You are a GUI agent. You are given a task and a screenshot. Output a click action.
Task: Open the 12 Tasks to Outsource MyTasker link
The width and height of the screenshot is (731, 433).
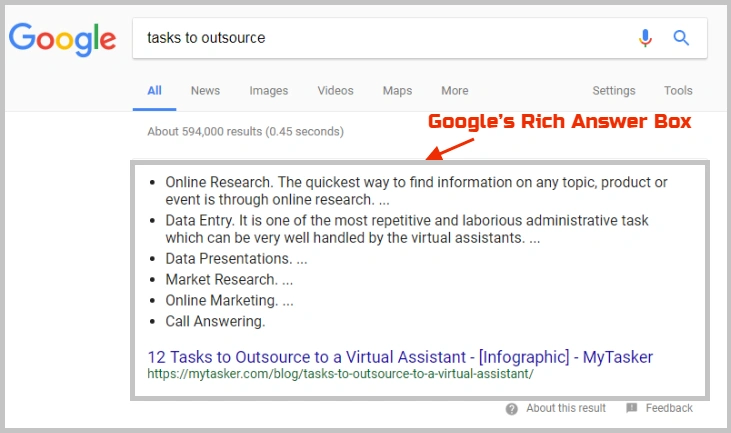point(400,357)
